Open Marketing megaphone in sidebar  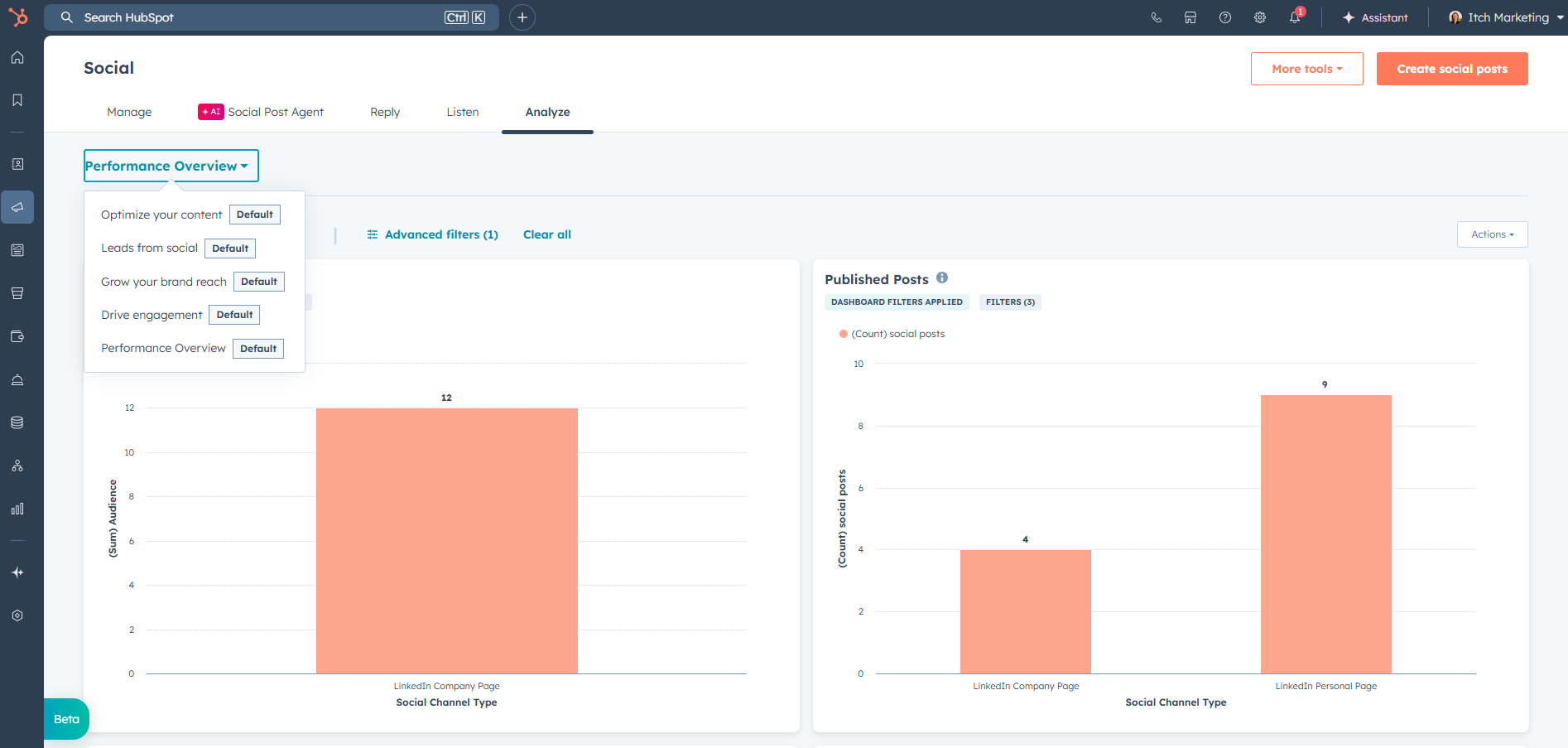[x=17, y=207]
